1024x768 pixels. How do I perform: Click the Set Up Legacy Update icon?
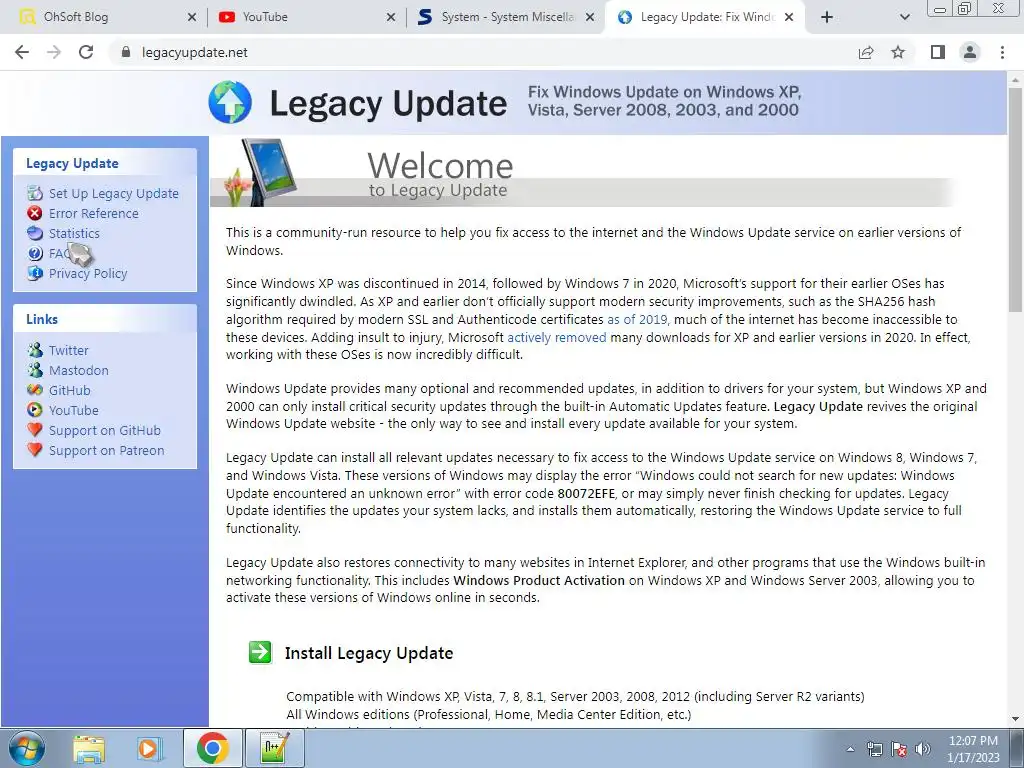(x=35, y=193)
